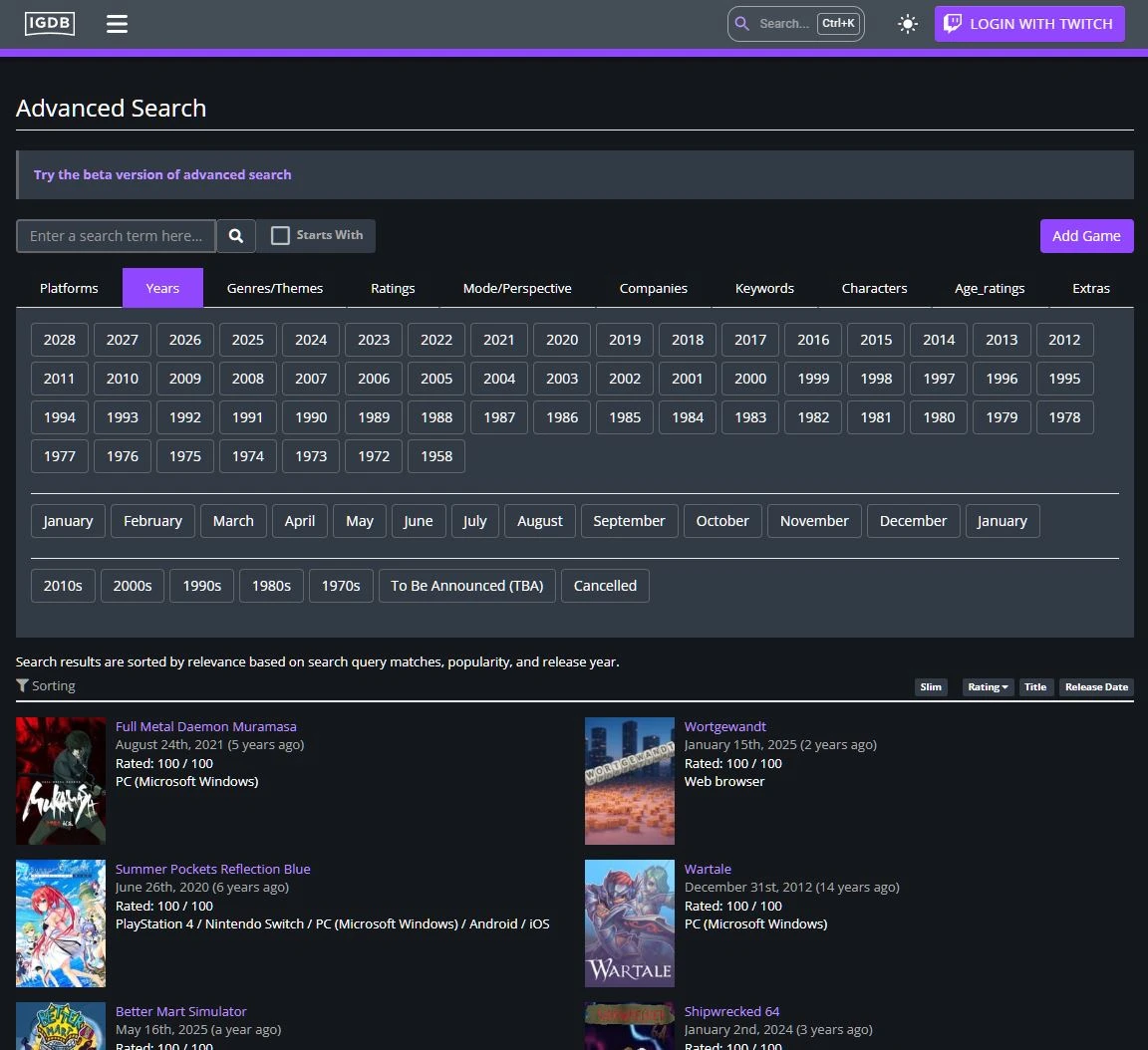
Task: Click the Add Game button
Action: [1086, 236]
